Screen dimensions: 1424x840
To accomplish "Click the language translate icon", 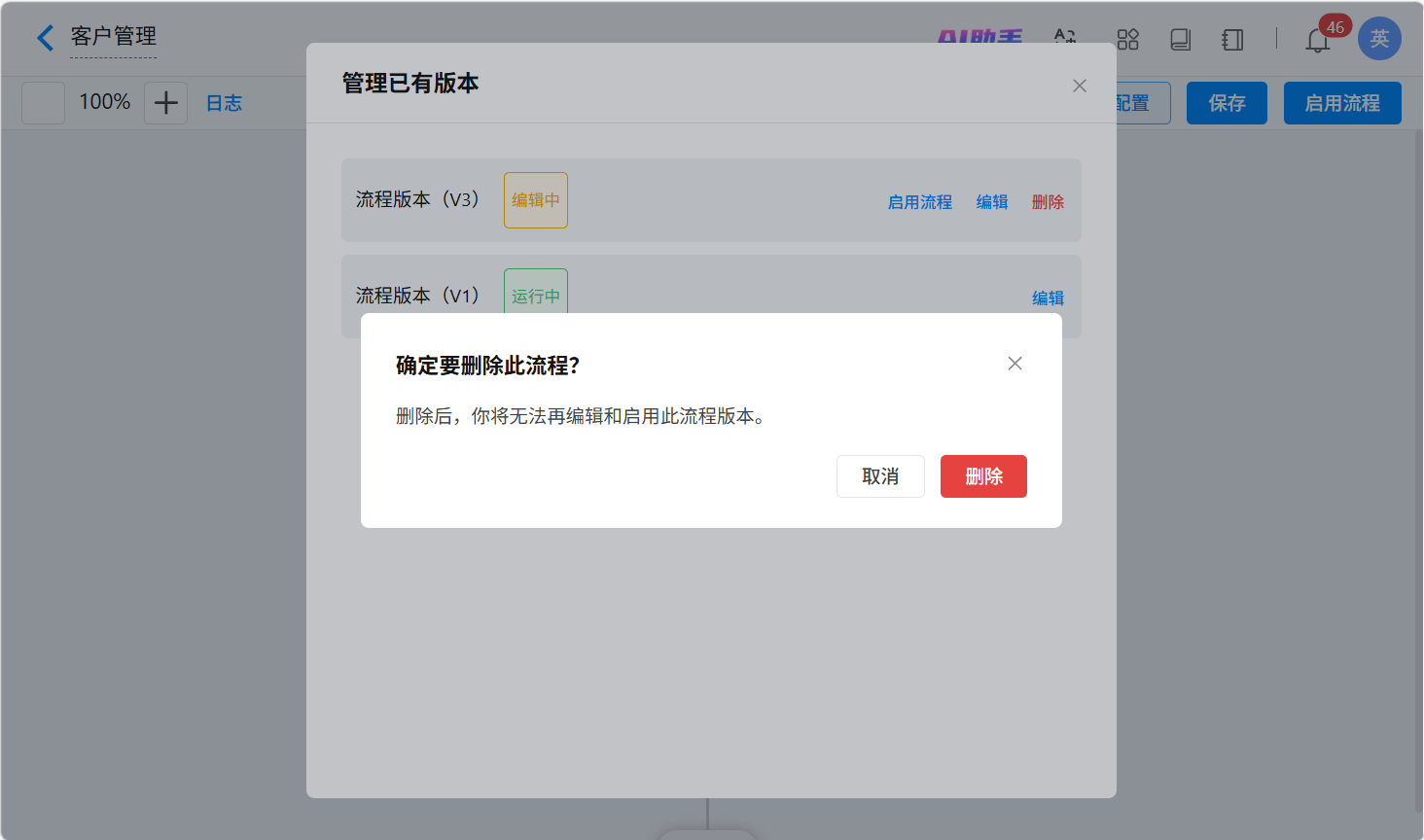I will 1065,37.
